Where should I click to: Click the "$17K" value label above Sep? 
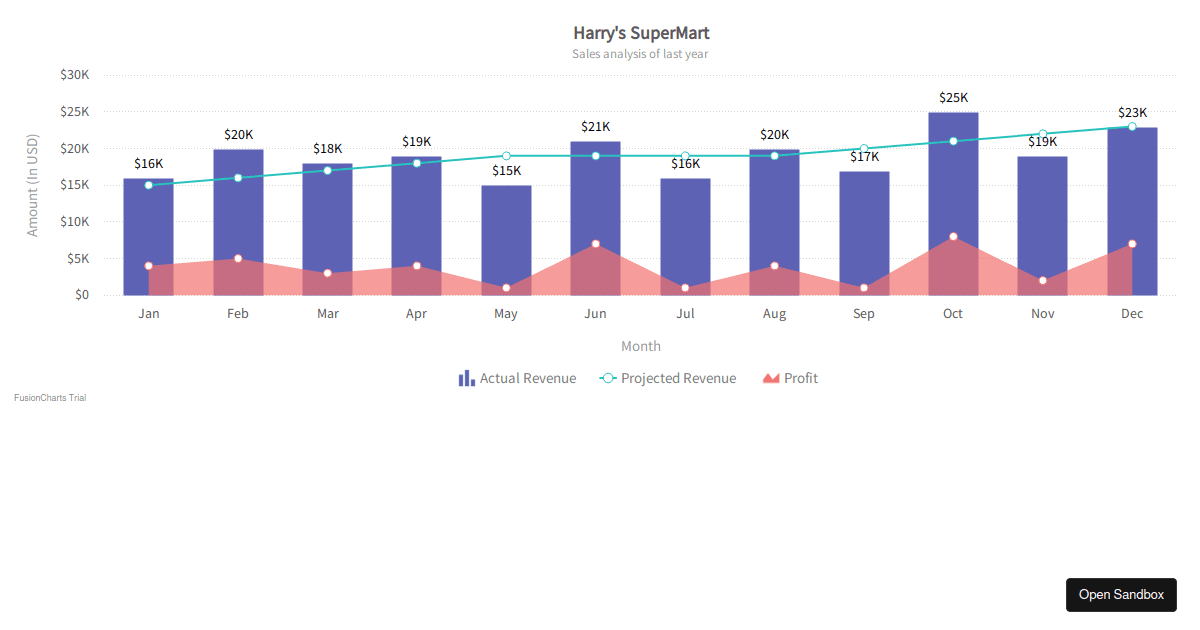pyautogui.click(x=864, y=157)
